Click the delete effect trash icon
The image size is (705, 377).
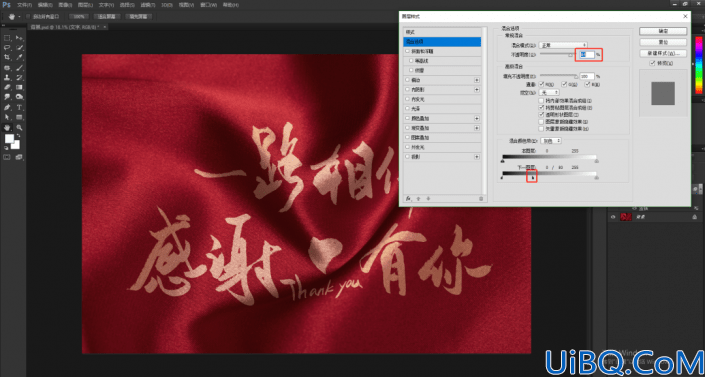481,198
